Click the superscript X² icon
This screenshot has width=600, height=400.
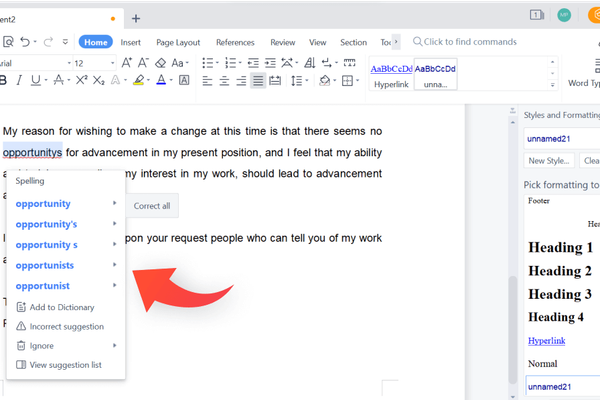82,80
